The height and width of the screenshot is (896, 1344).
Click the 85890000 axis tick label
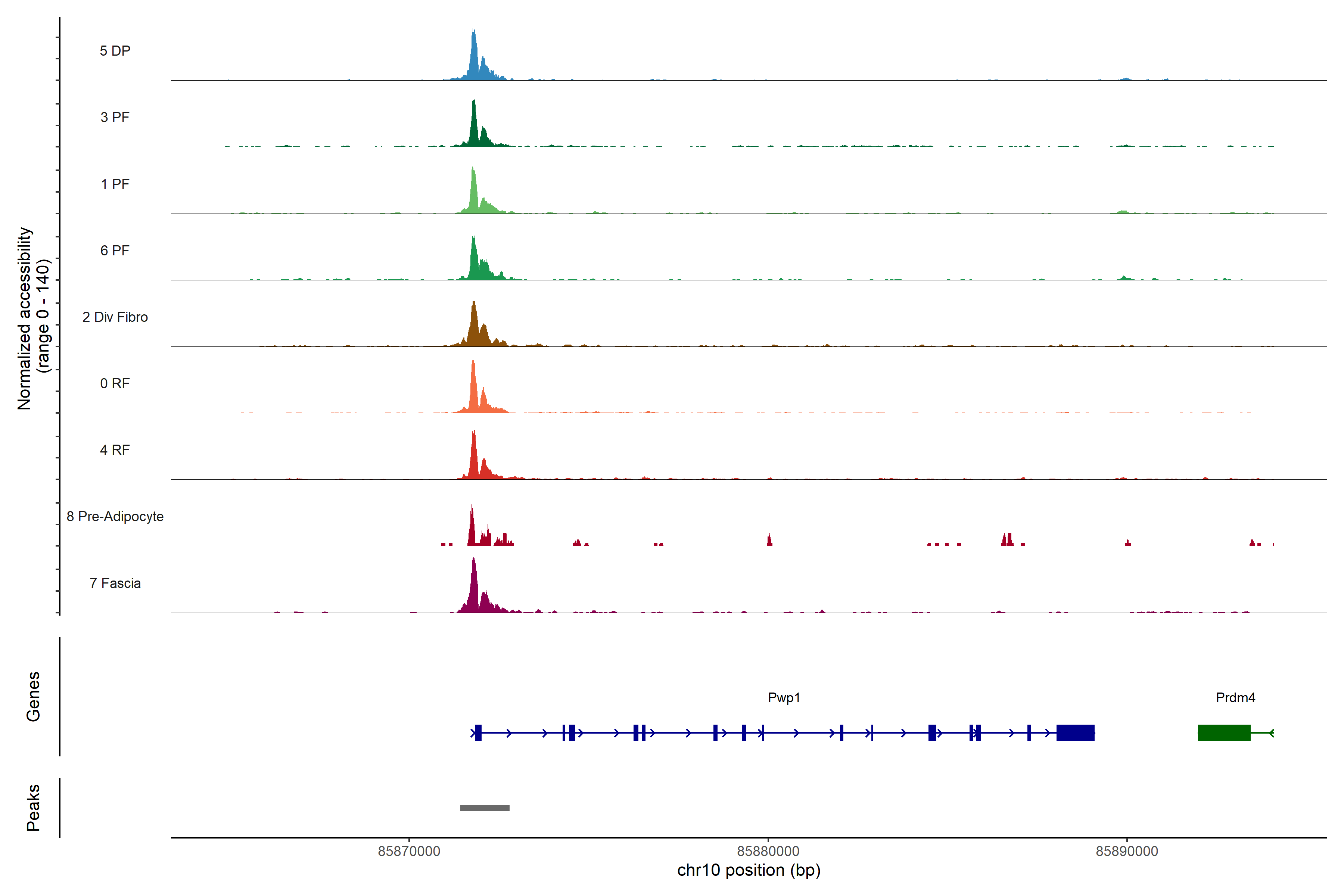[x=1127, y=851]
